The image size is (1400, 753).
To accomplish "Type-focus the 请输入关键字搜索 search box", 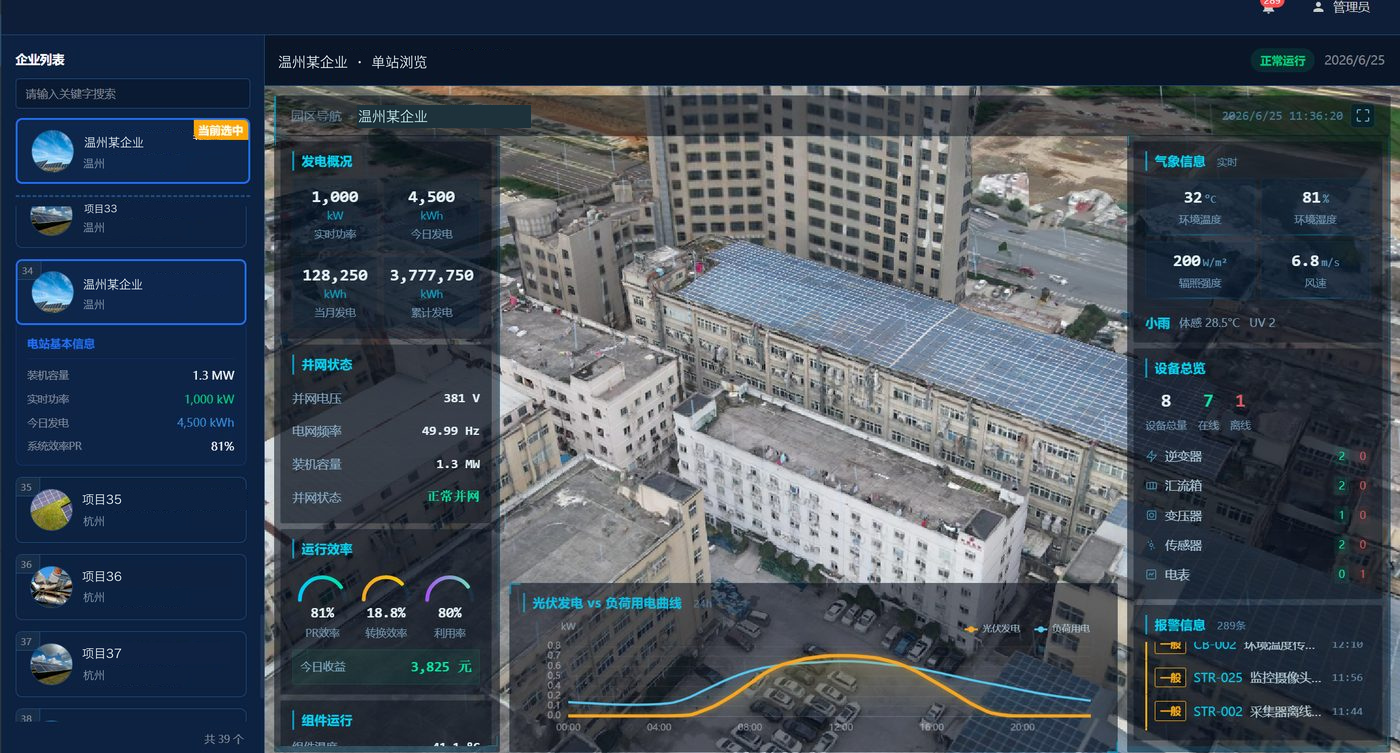I will [132, 94].
